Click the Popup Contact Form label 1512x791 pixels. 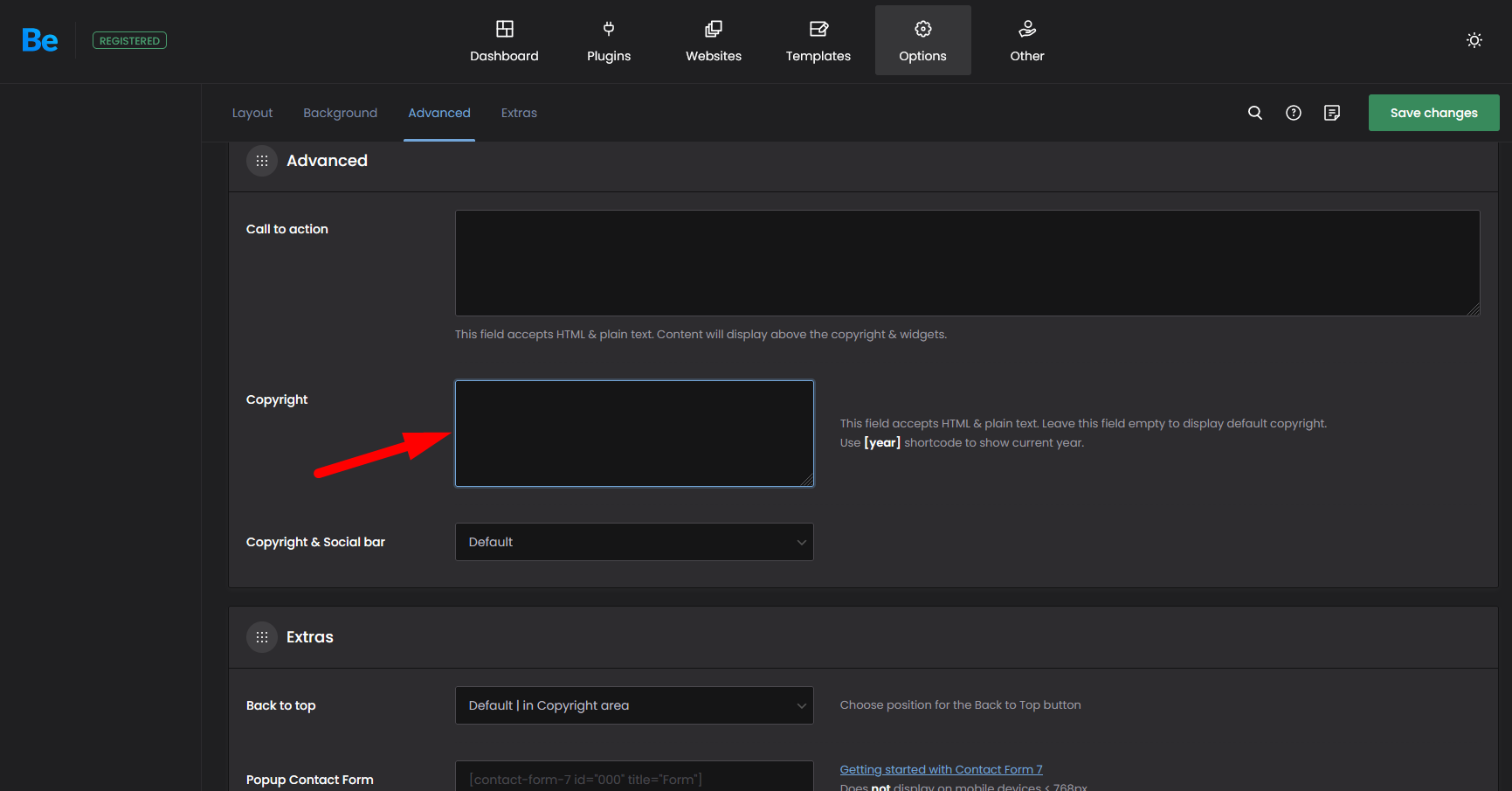tap(310, 780)
